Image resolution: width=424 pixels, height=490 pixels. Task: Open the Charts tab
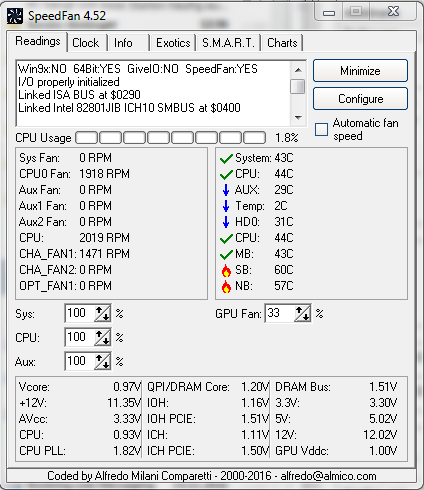pyautogui.click(x=282, y=43)
